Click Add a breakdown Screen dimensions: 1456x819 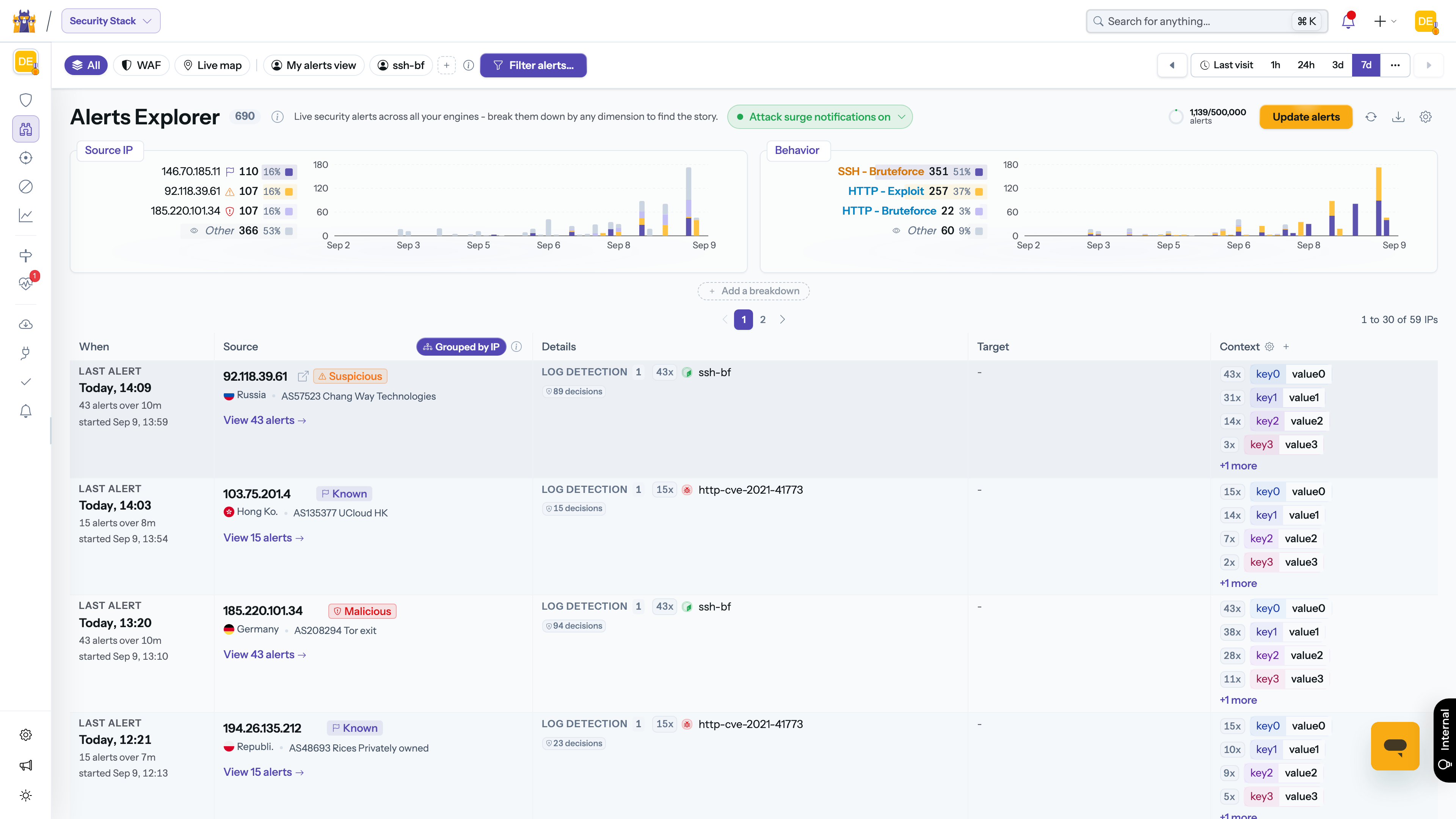click(753, 291)
